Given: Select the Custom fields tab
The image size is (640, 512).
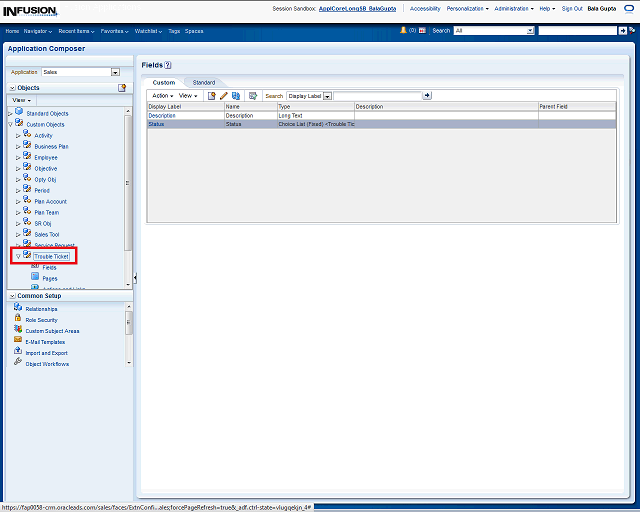Looking at the screenshot, I should coord(164,82).
